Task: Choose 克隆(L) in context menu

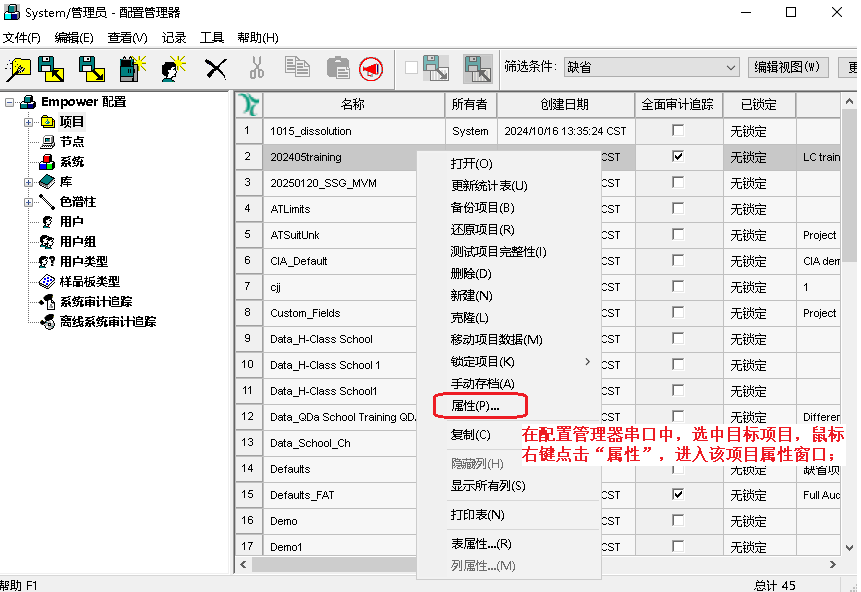Action: pyautogui.click(x=469, y=317)
